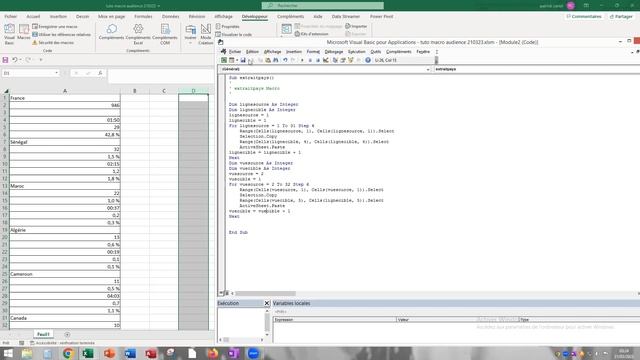Open VBA Débogage menu
The height and width of the screenshot is (360, 640).
point(334,52)
